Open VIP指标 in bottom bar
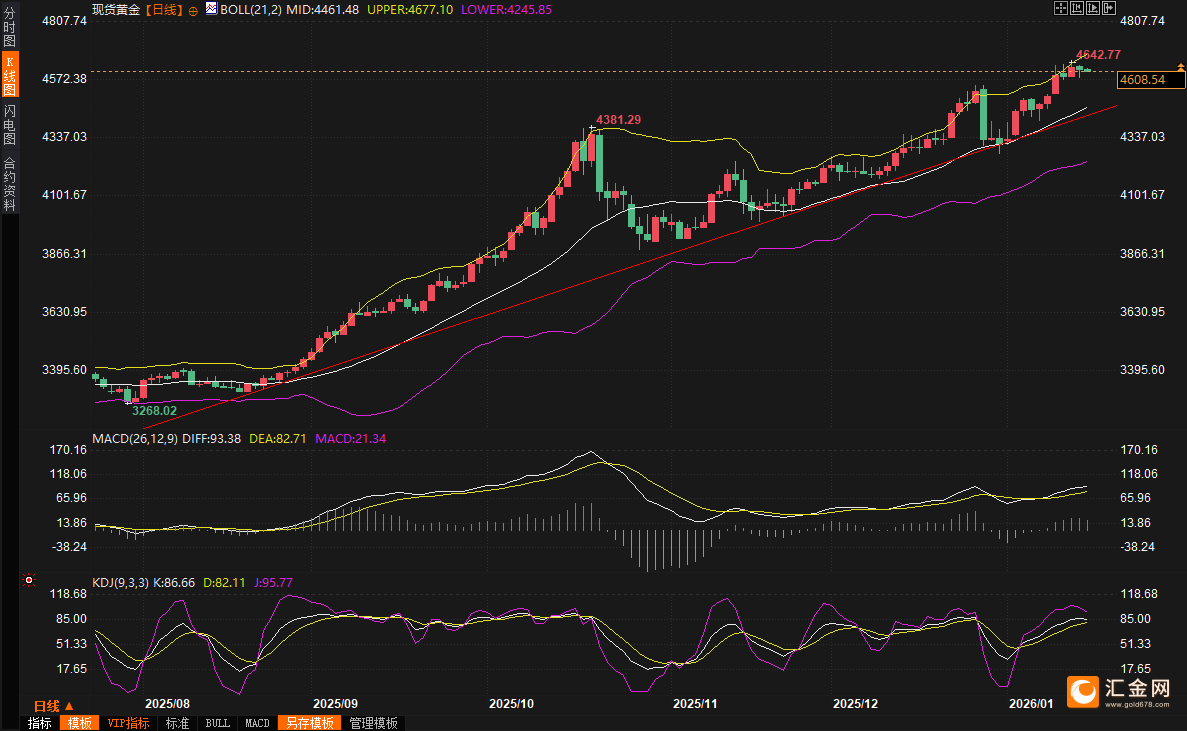The image size is (1187, 731). 128,723
